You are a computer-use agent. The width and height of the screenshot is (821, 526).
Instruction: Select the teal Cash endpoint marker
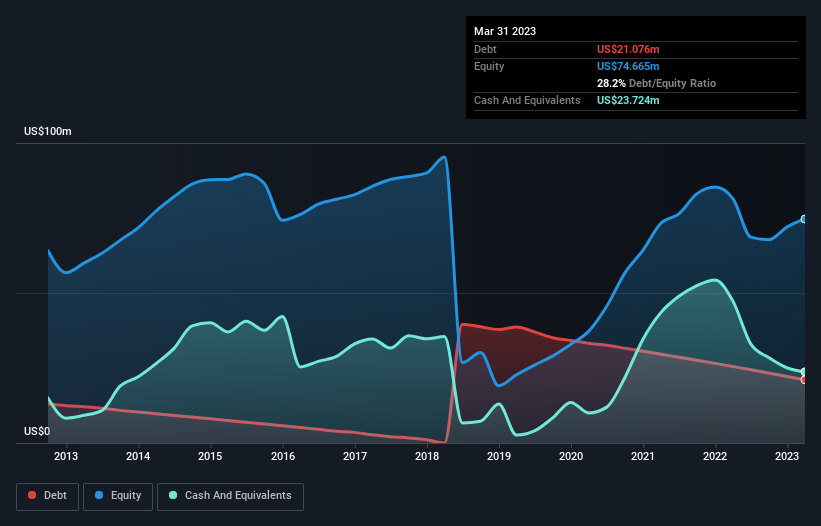(x=804, y=372)
